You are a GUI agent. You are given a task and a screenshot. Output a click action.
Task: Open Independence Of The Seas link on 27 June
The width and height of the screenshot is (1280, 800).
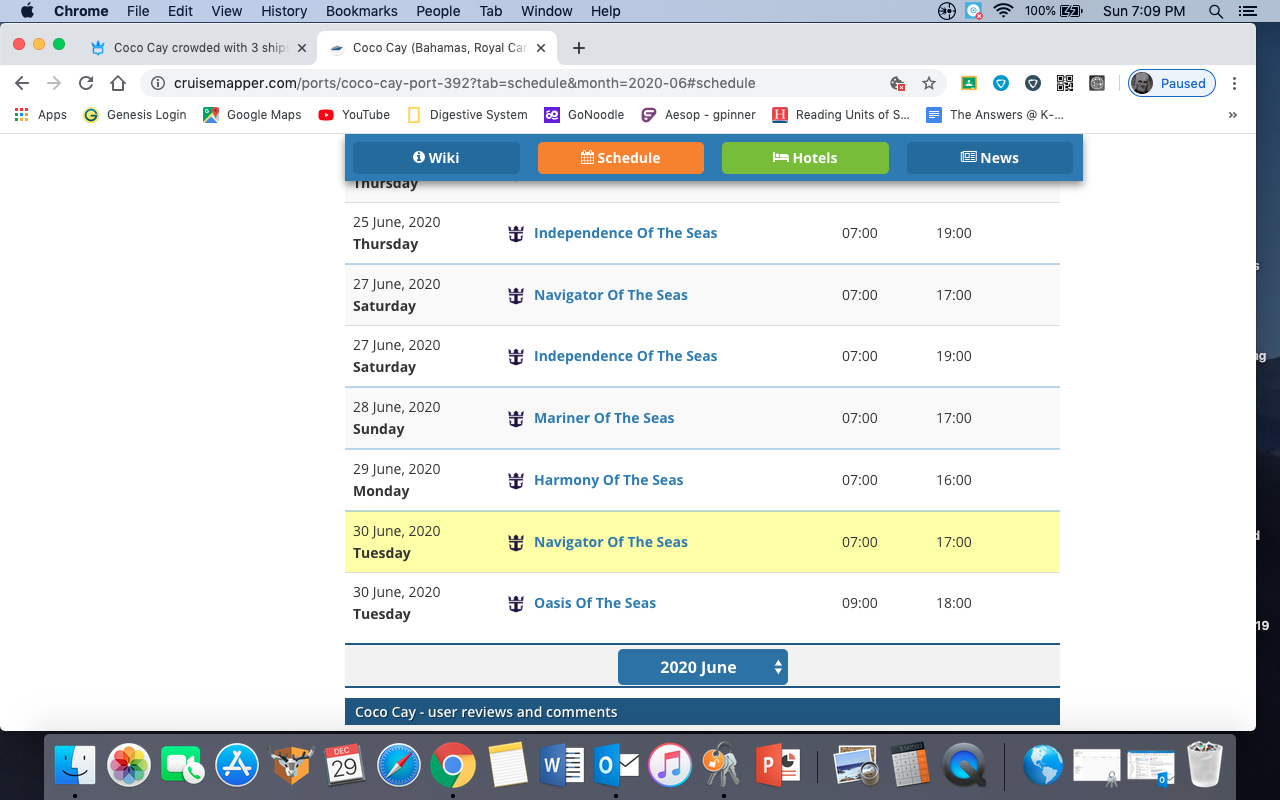[x=625, y=356]
